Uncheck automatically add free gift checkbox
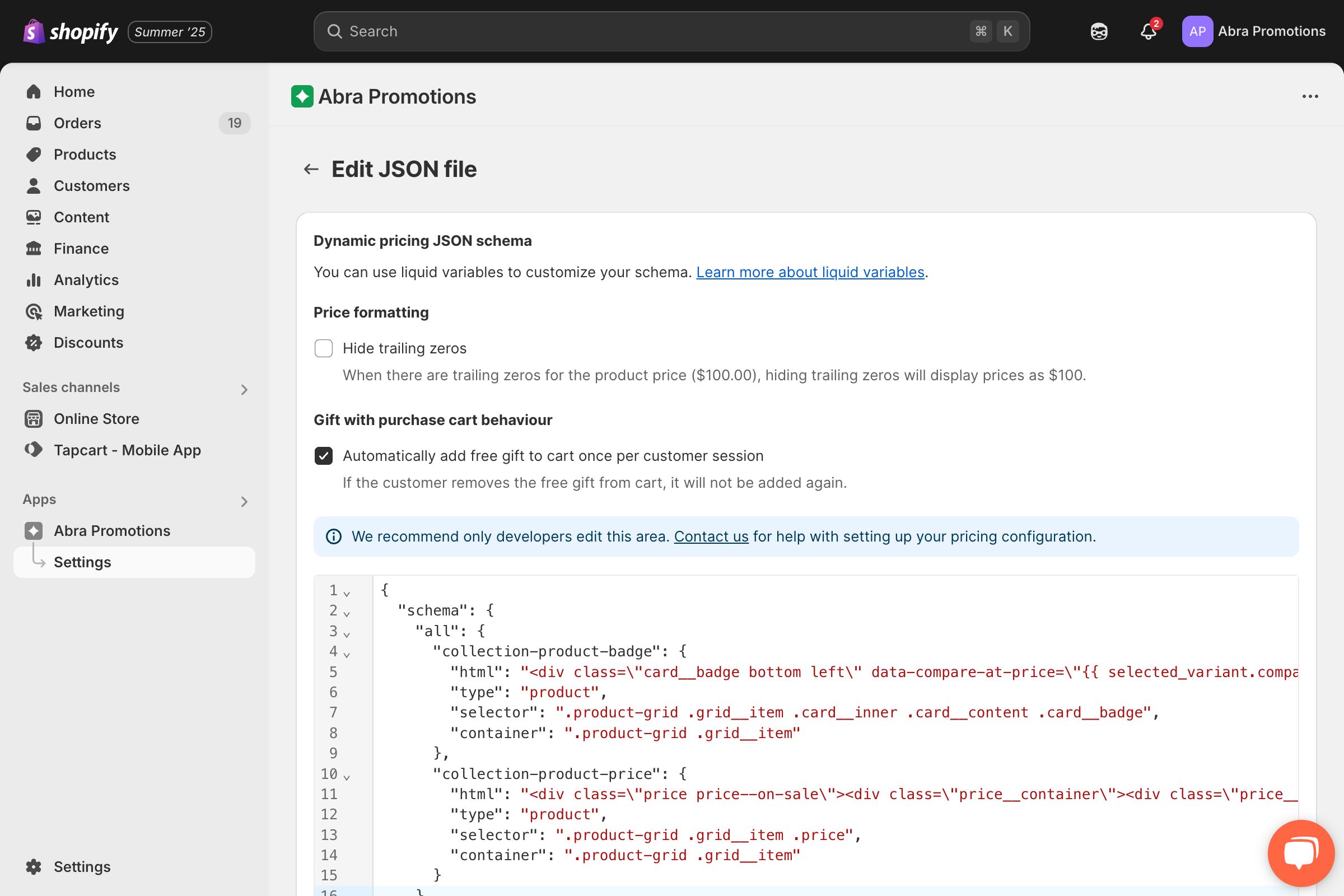The height and width of the screenshot is (896, 1344). coord(324,456)
